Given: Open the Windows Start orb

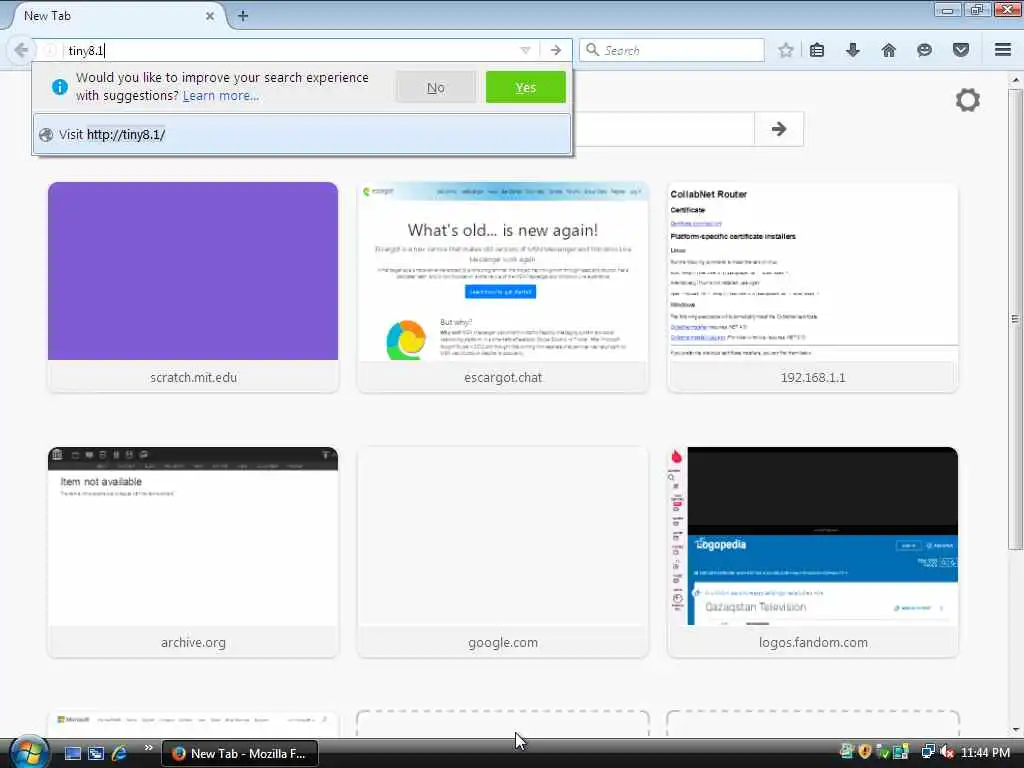Looking at the screenshot, I should coord(29,752).
